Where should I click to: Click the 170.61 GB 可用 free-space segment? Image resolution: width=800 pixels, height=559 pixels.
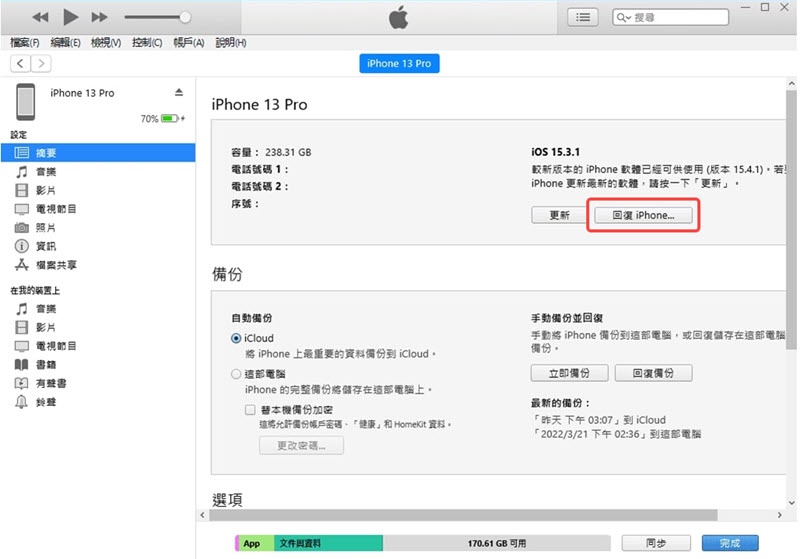tap(497, 543)
